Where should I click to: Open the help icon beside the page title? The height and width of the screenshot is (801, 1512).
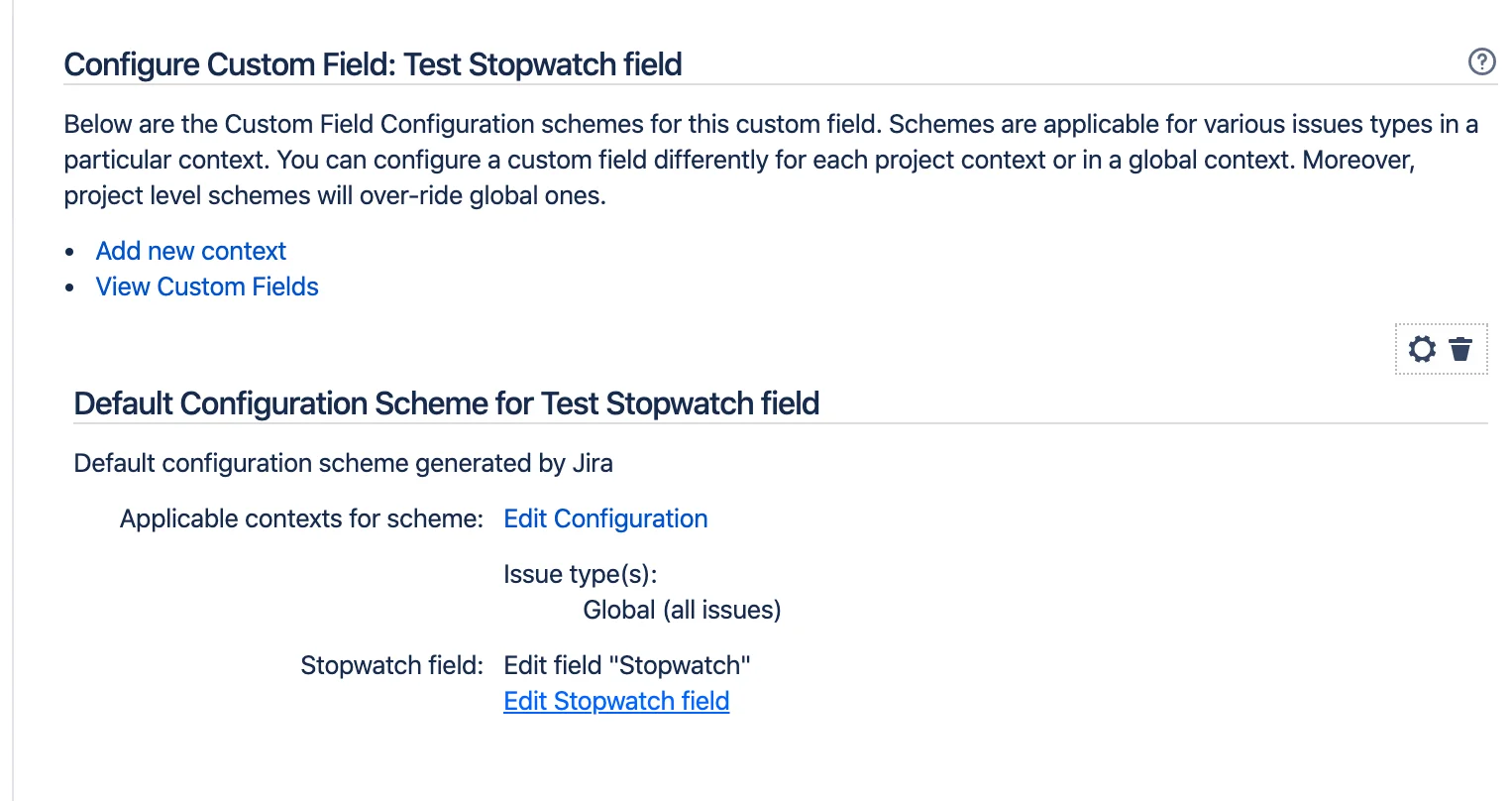point(1481,61)
